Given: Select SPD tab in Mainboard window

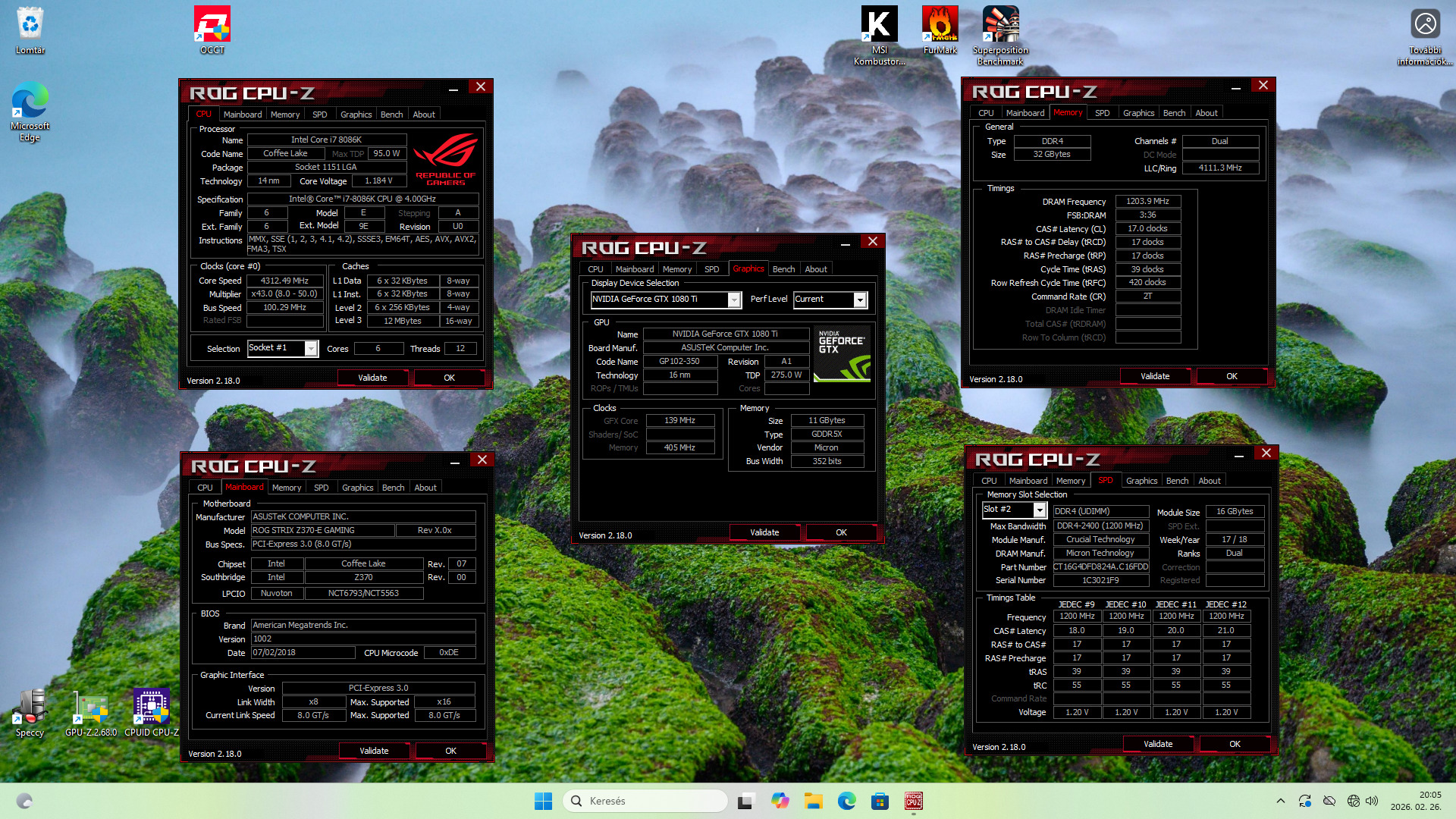Looking at the screenshot, I should tap(321, 488).
